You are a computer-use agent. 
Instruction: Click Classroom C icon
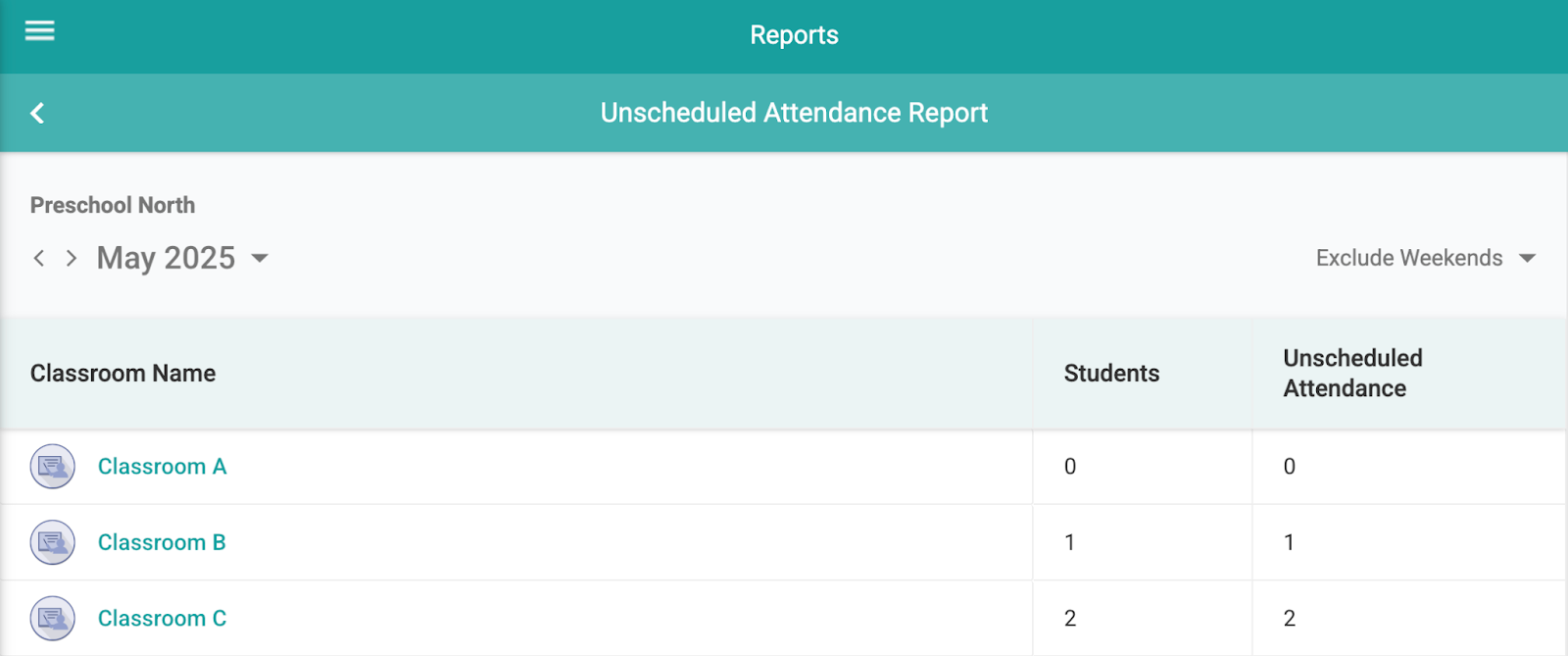coord(52,619)
